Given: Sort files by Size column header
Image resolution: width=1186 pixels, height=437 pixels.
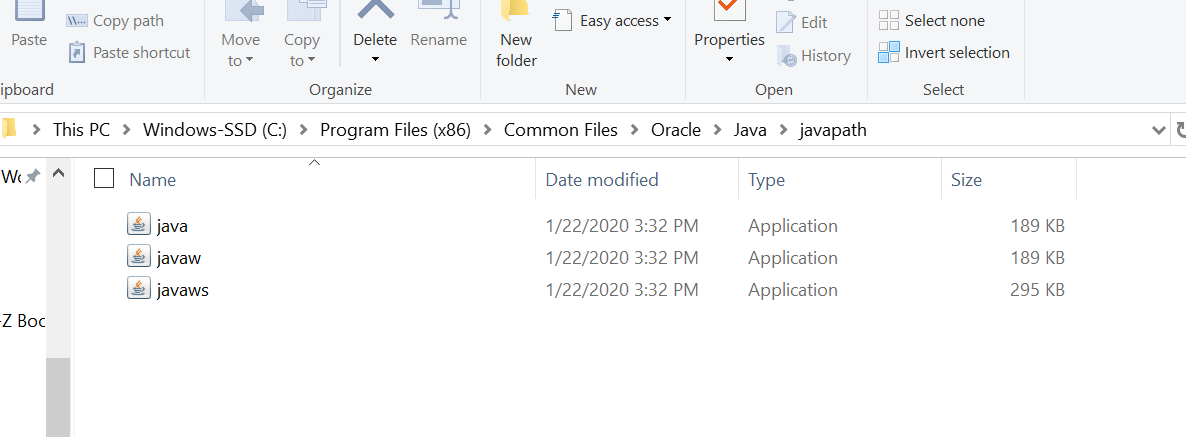Looking at the screenshot, I should (966, 180).
